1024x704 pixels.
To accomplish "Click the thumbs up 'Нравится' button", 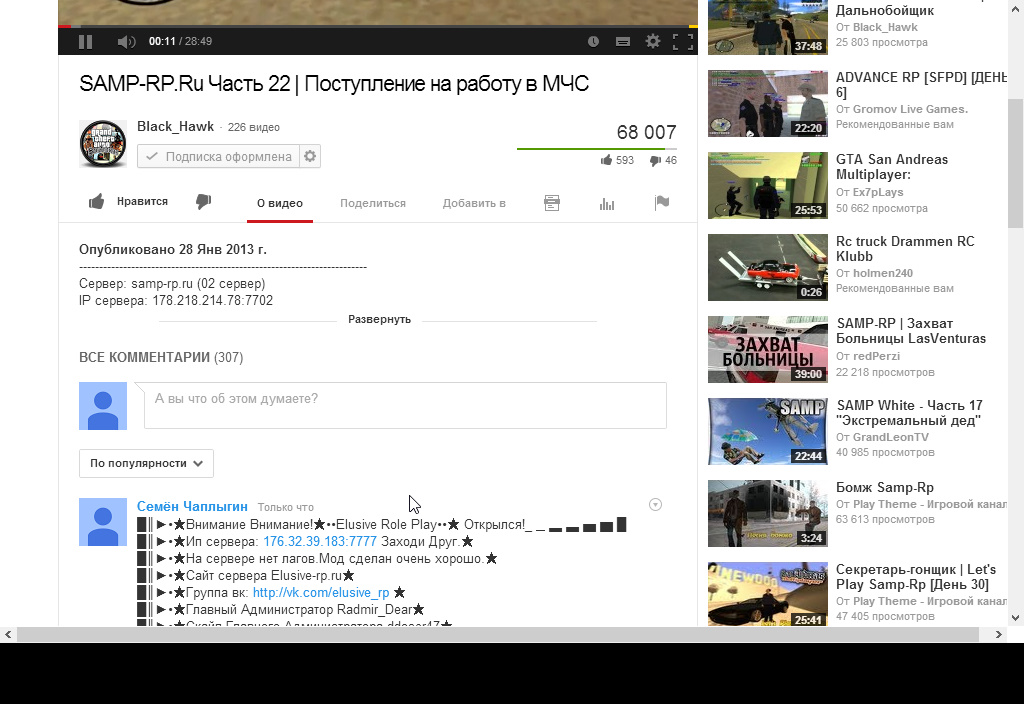I will tap(129, 201).
